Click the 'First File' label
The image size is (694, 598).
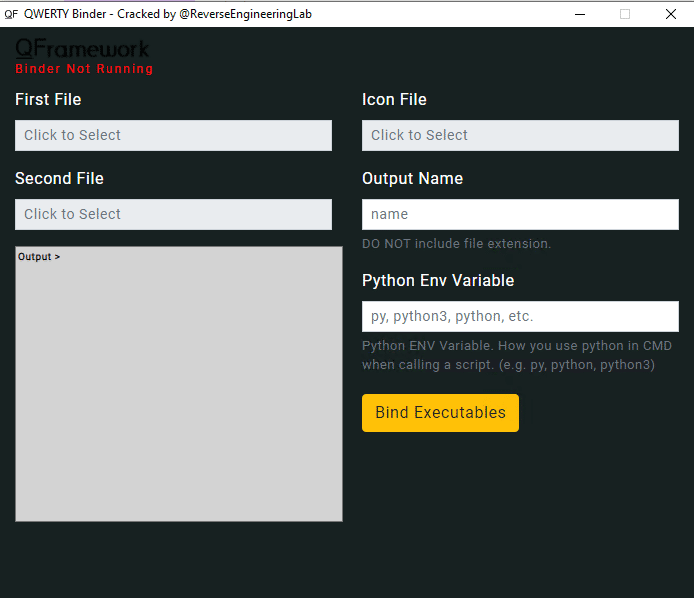tap(48, 100)
